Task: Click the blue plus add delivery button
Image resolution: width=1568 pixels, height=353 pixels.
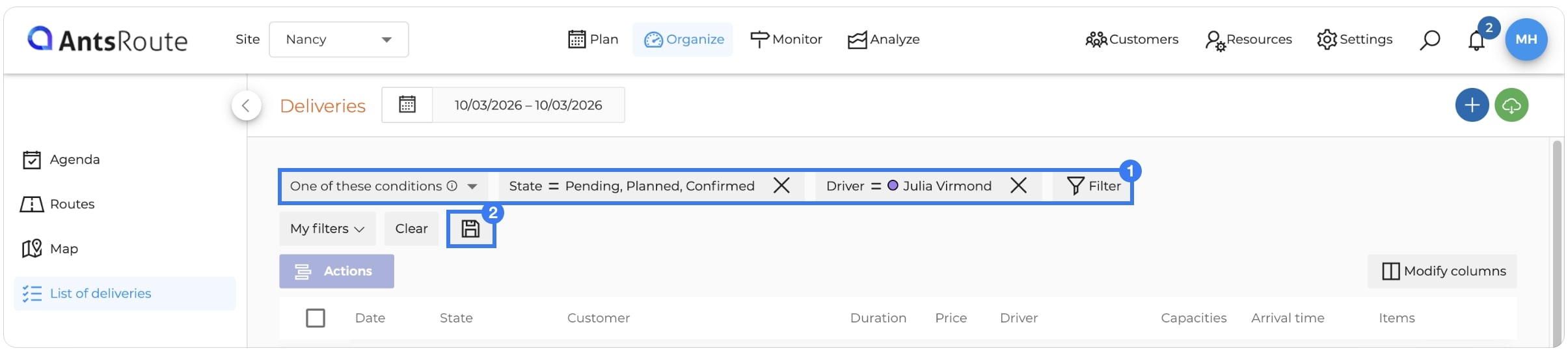Action: click(x=1472, y=105)
